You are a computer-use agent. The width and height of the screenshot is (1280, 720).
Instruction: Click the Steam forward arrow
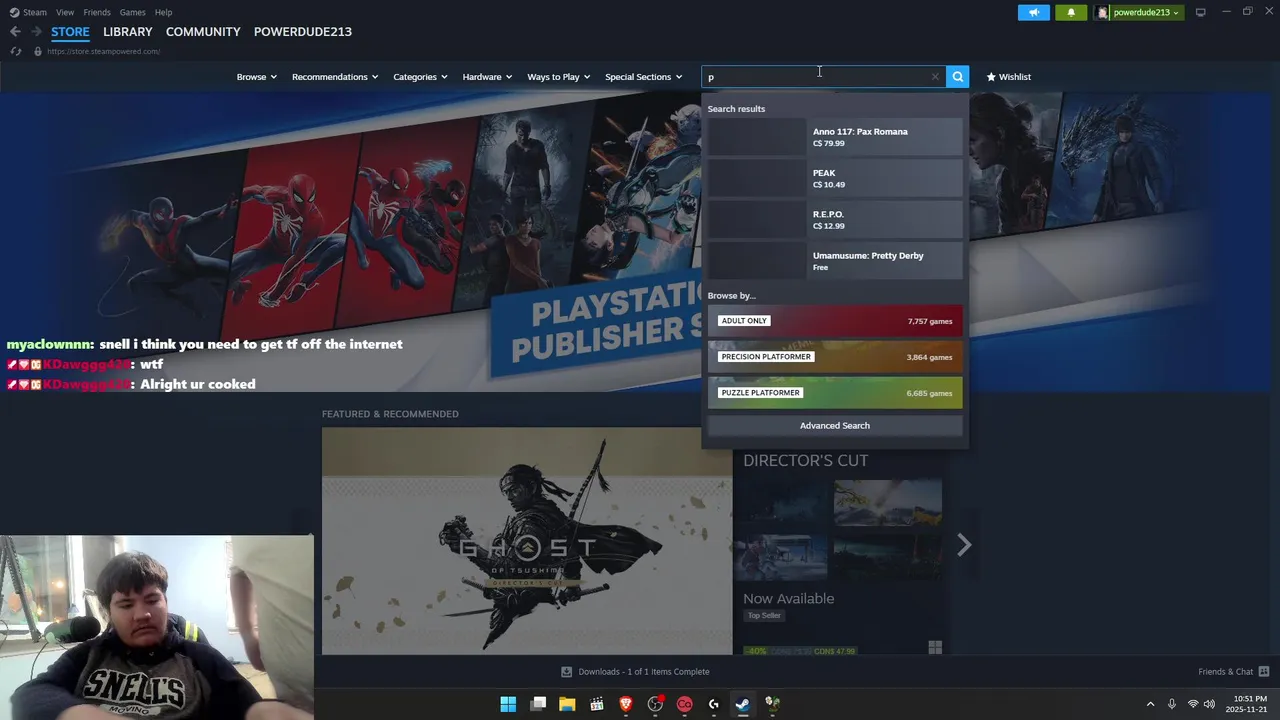pyautogui.click(x=36, y=32)
